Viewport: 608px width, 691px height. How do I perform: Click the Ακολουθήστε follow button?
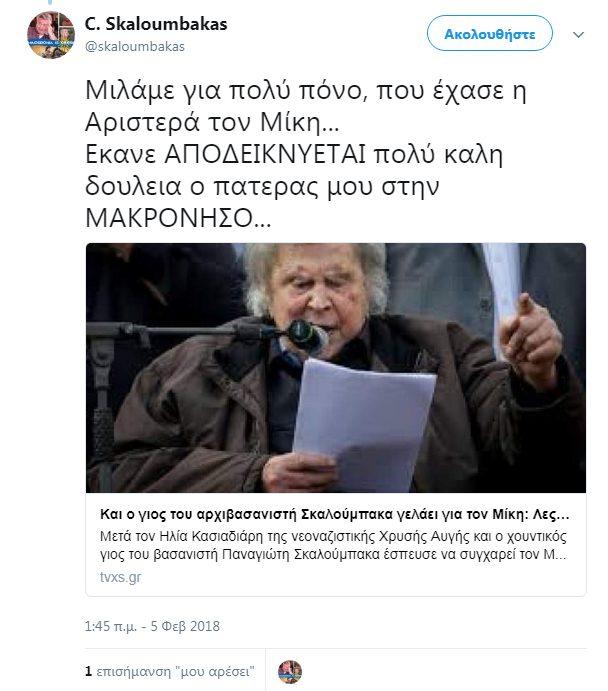(489, 33)
